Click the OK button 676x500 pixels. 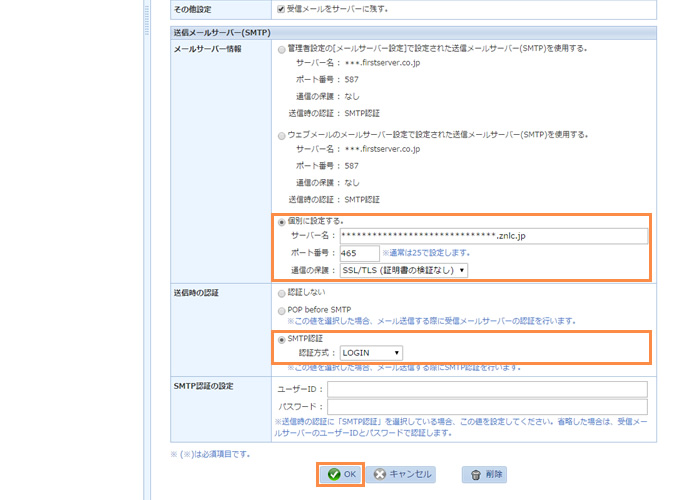point(341,475)
